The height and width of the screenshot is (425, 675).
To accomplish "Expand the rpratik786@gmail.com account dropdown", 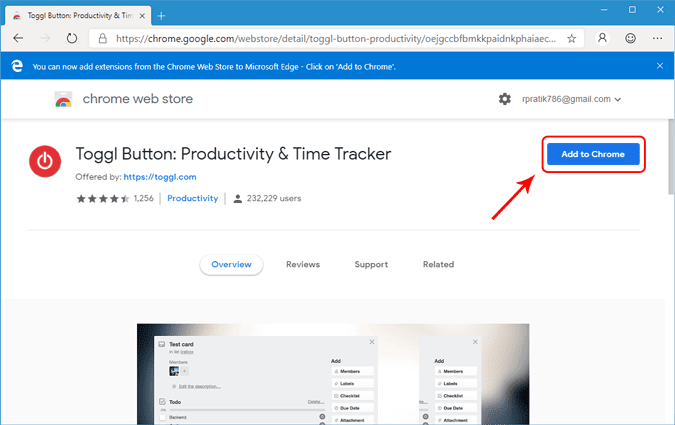I will click(572, 99).
